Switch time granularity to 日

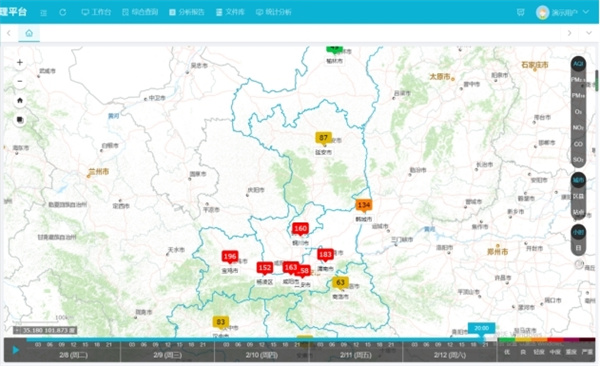tap(578, 248)
